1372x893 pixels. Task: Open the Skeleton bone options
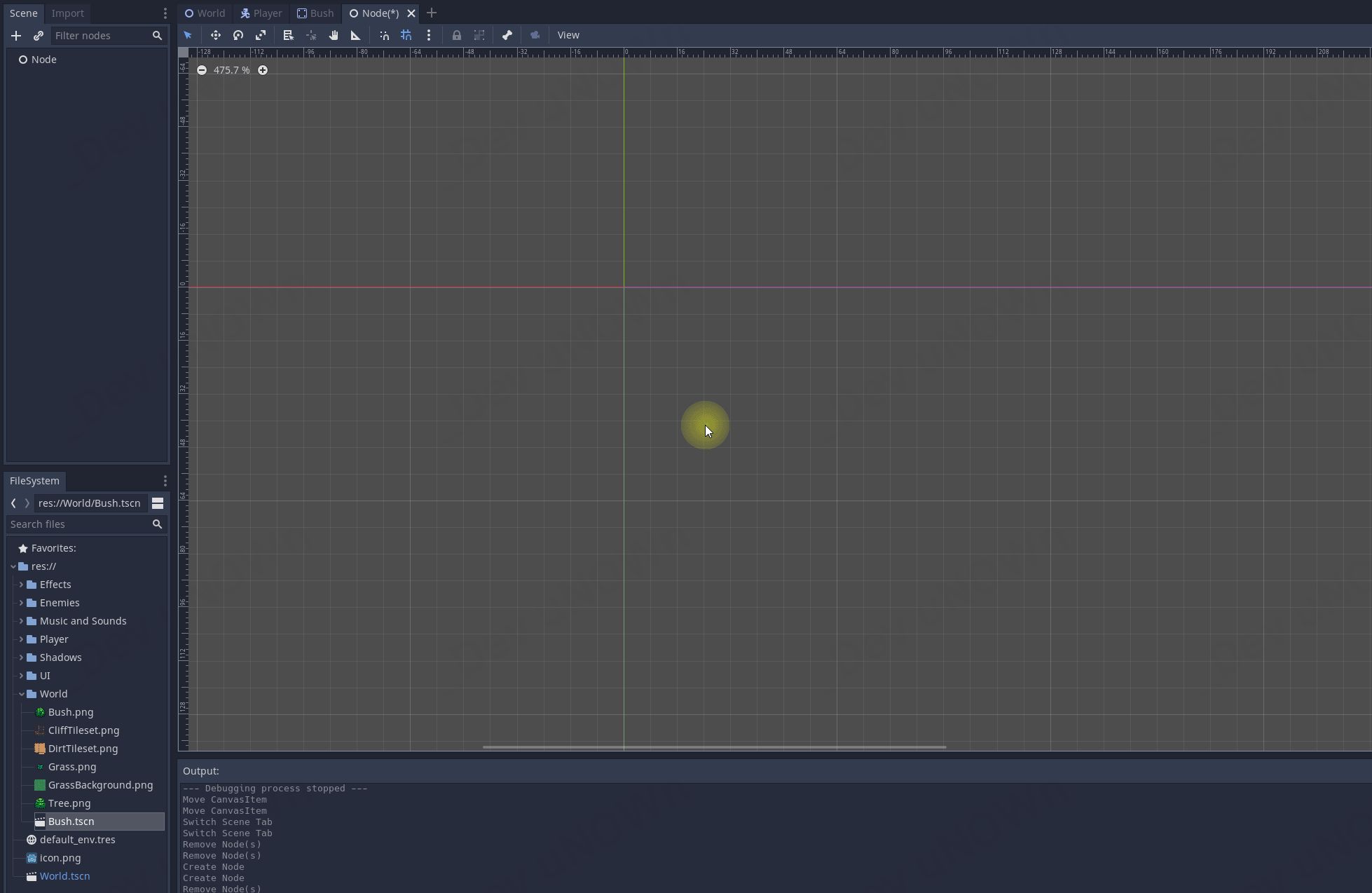[507, 35]
